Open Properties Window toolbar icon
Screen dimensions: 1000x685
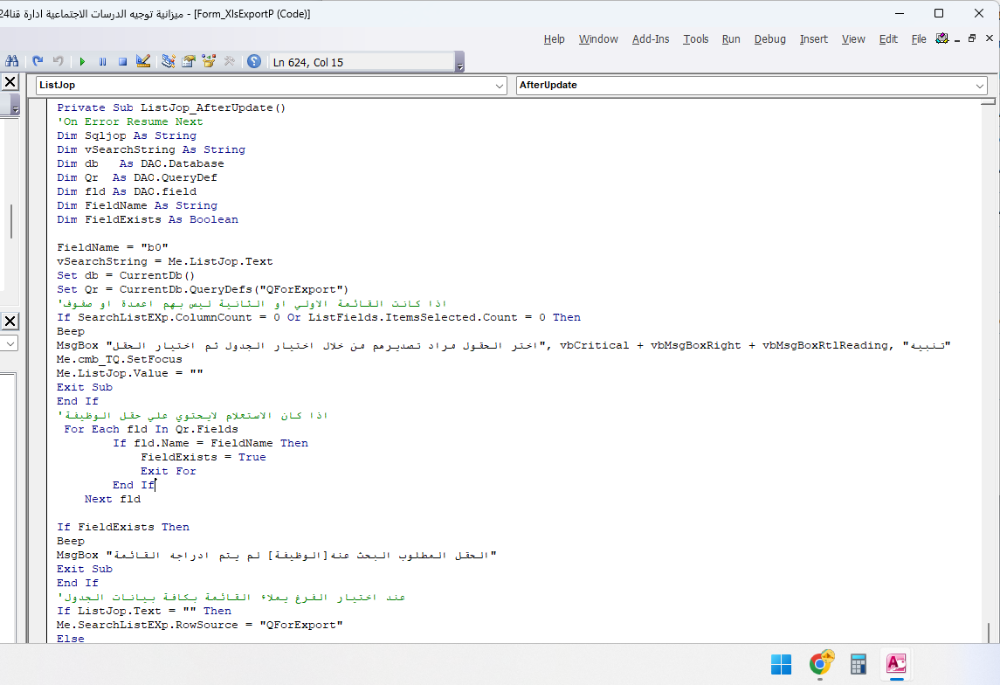tap(189, 61)
